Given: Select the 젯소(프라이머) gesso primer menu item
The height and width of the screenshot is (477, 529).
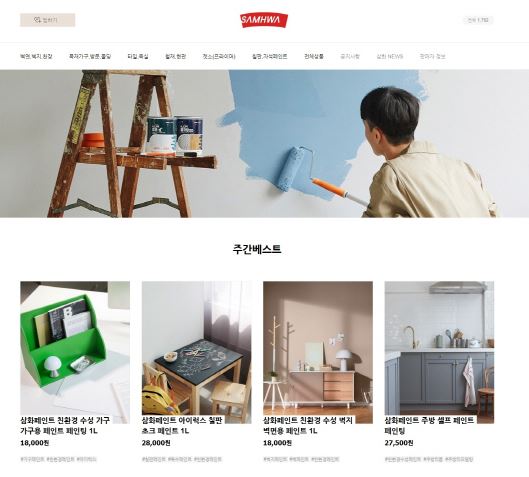Looking at the screenshot, I should click(x=219, y=56).
